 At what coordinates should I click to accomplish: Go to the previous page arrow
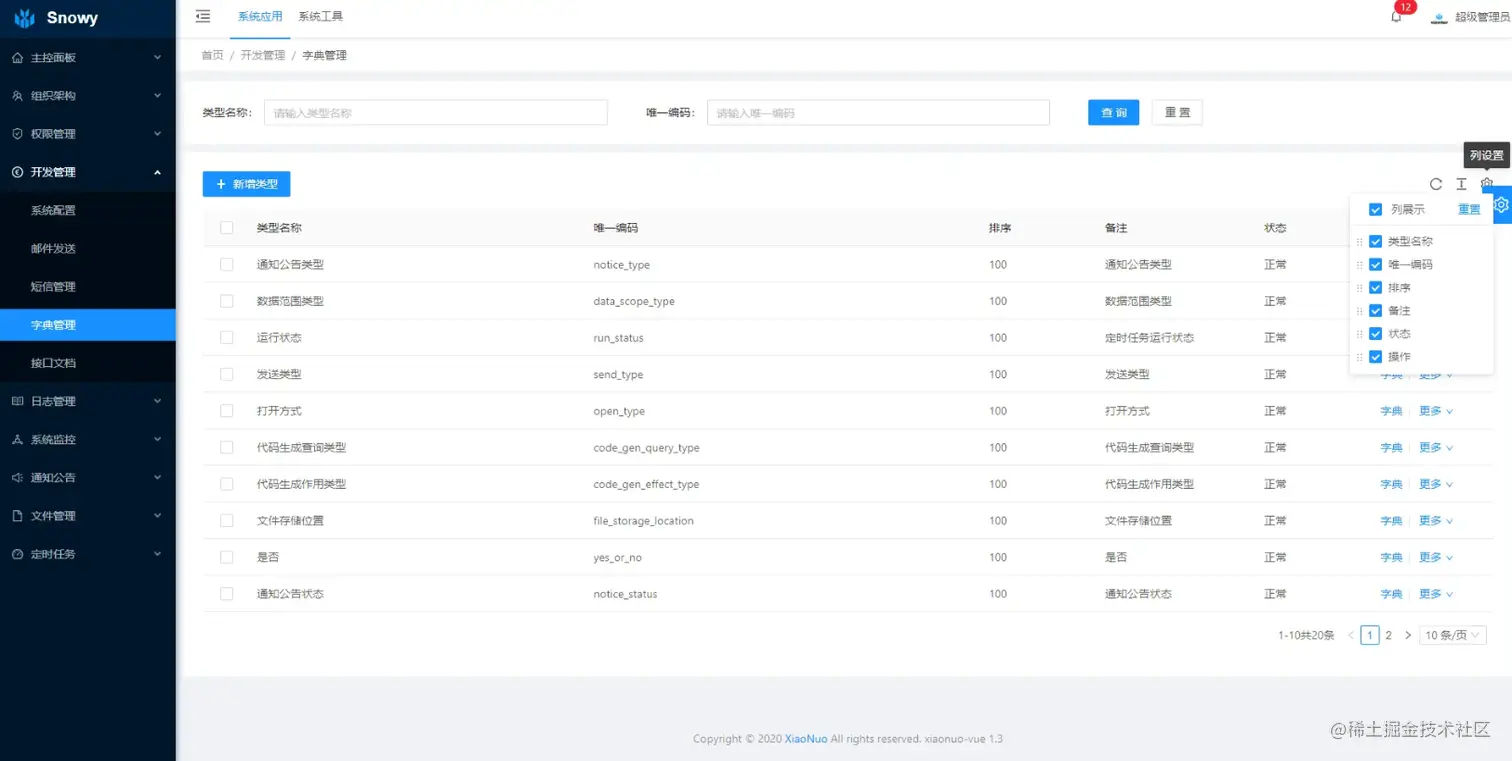tap(1351, 635)
